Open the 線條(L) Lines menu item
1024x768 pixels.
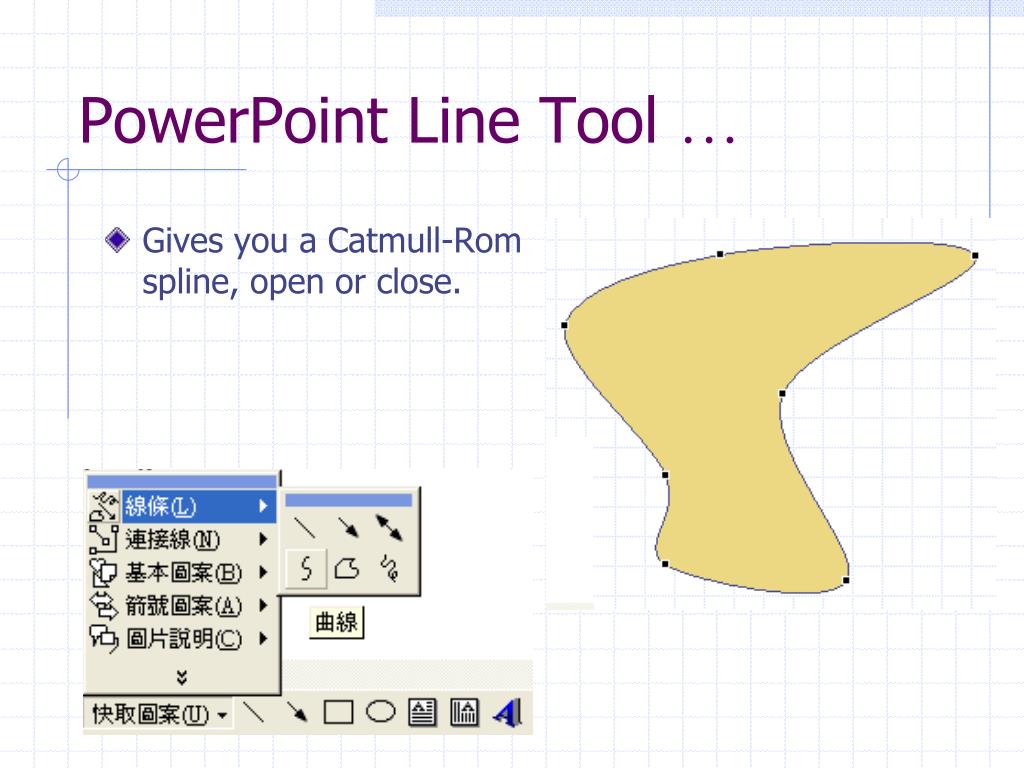pyautogui.click(x=182, y=506)
